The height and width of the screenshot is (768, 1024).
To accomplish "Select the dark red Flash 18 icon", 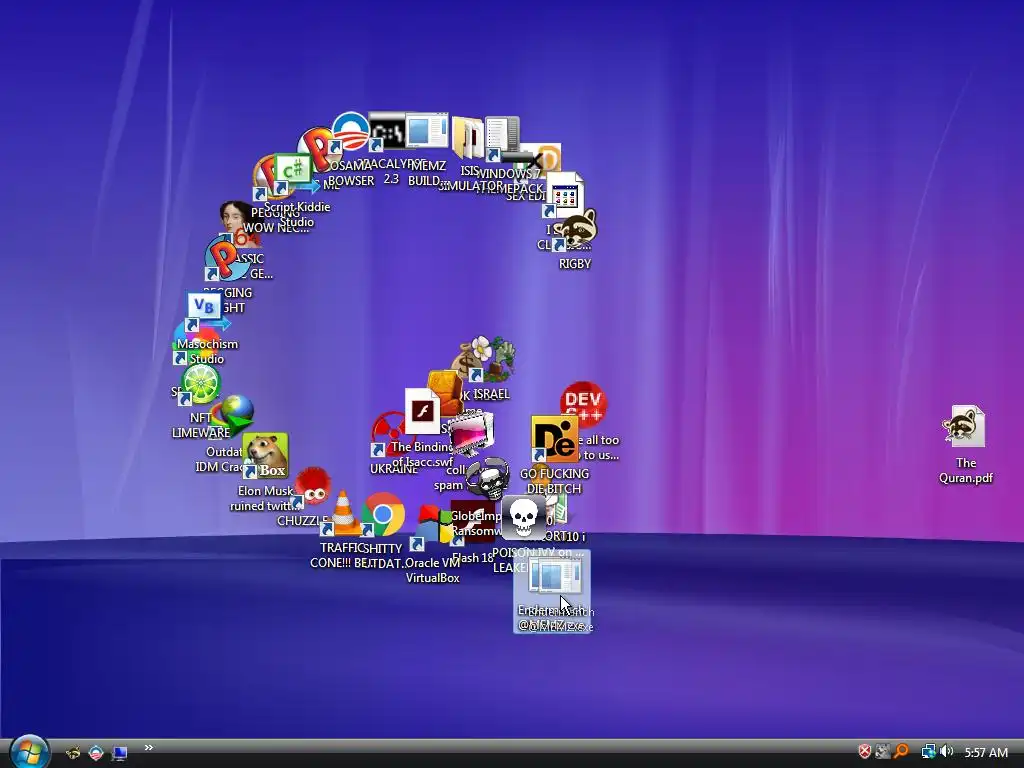I will (x=473, y=522).
